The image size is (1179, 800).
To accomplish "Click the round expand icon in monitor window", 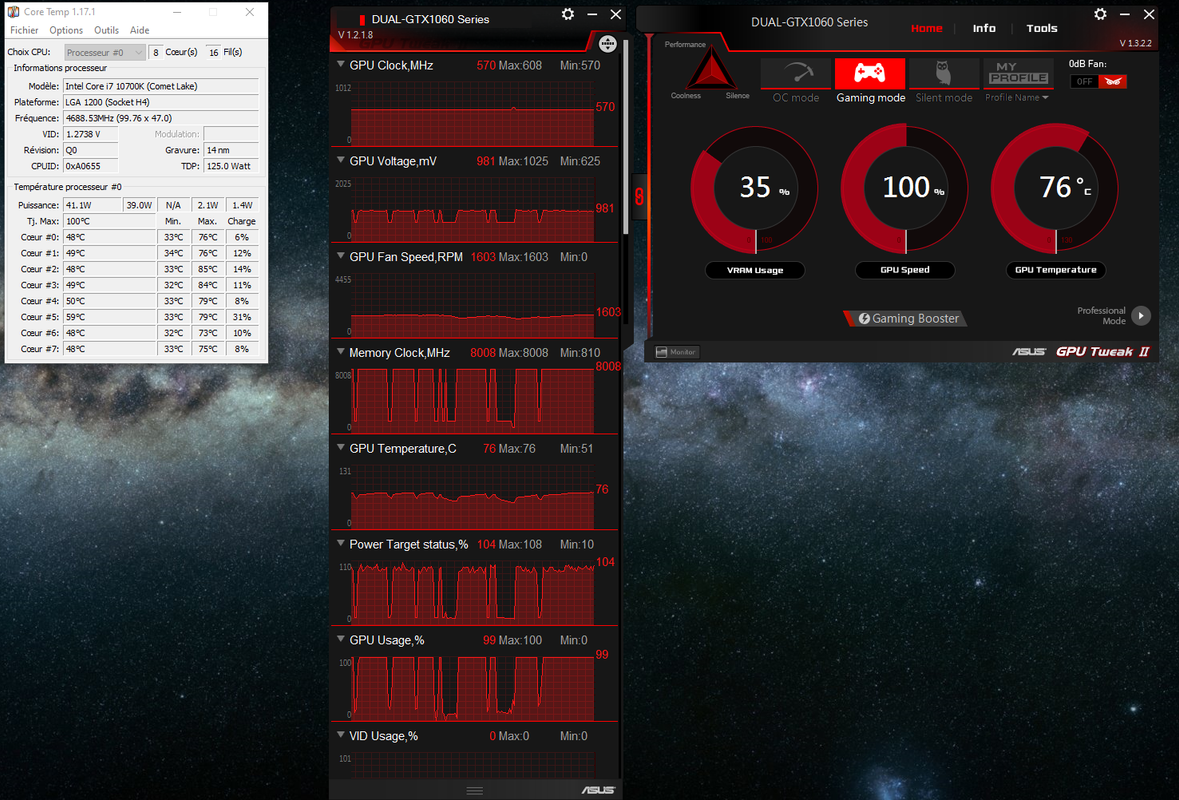I will coord(608,44).
